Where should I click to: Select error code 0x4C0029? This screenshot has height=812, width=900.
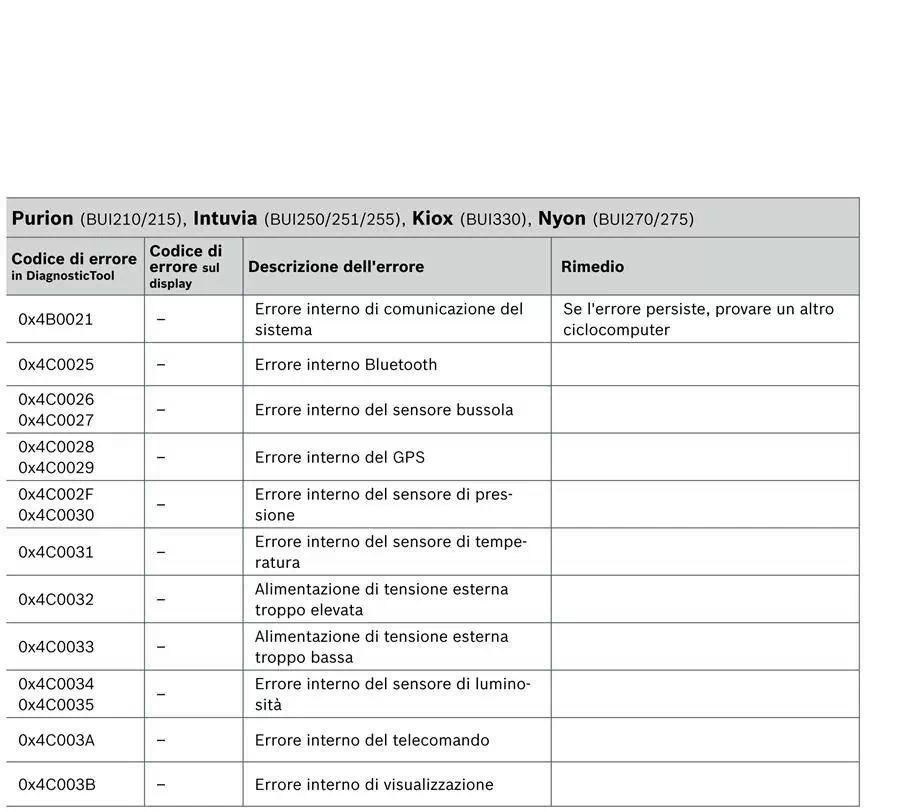56,468
